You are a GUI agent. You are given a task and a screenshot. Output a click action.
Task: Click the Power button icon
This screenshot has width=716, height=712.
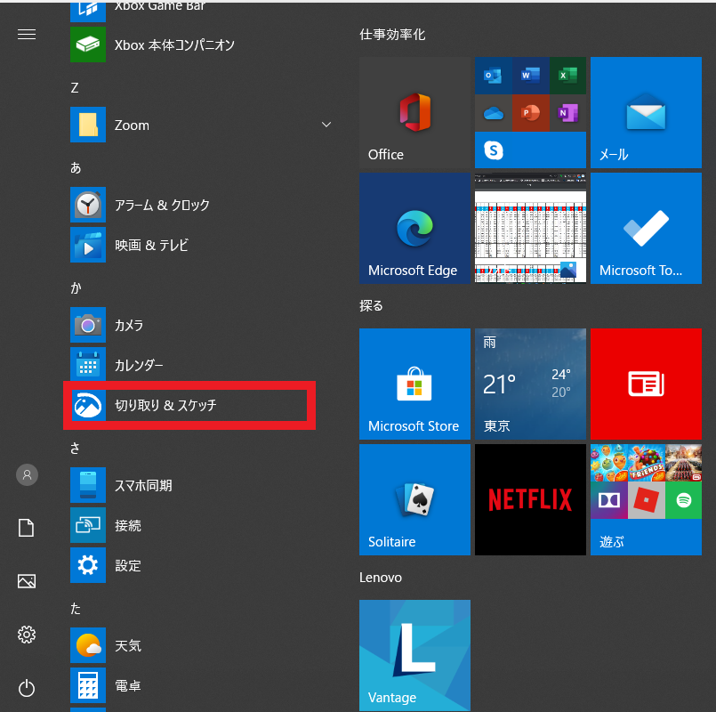(x=26, y=688)
